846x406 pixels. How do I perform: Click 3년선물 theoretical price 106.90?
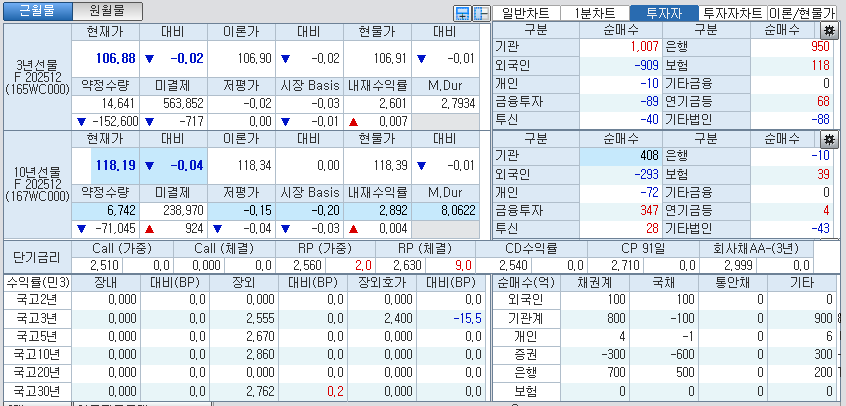(254, 58)
